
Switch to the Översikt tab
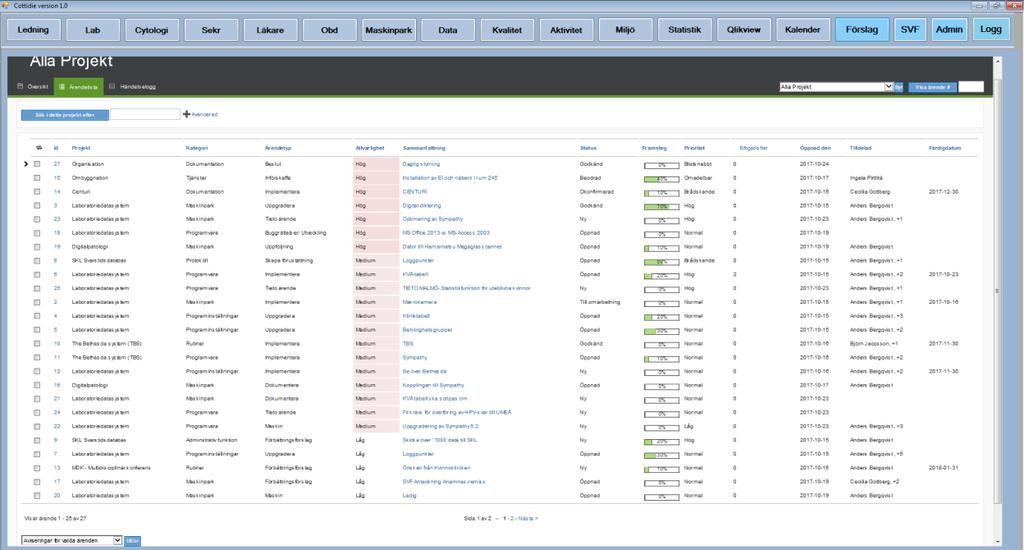tap(33, 86)
